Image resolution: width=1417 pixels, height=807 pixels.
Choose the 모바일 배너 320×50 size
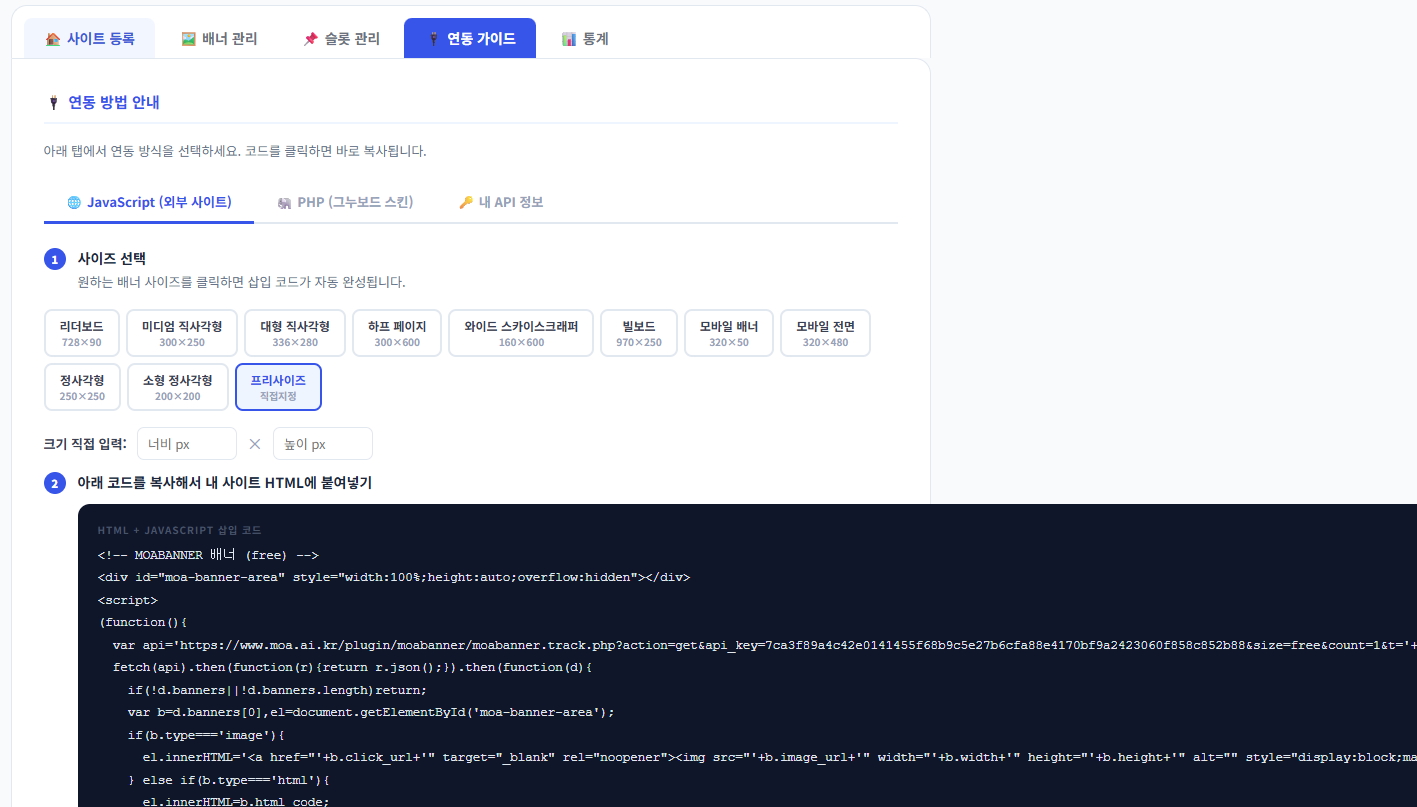click(x=729, y=333)
